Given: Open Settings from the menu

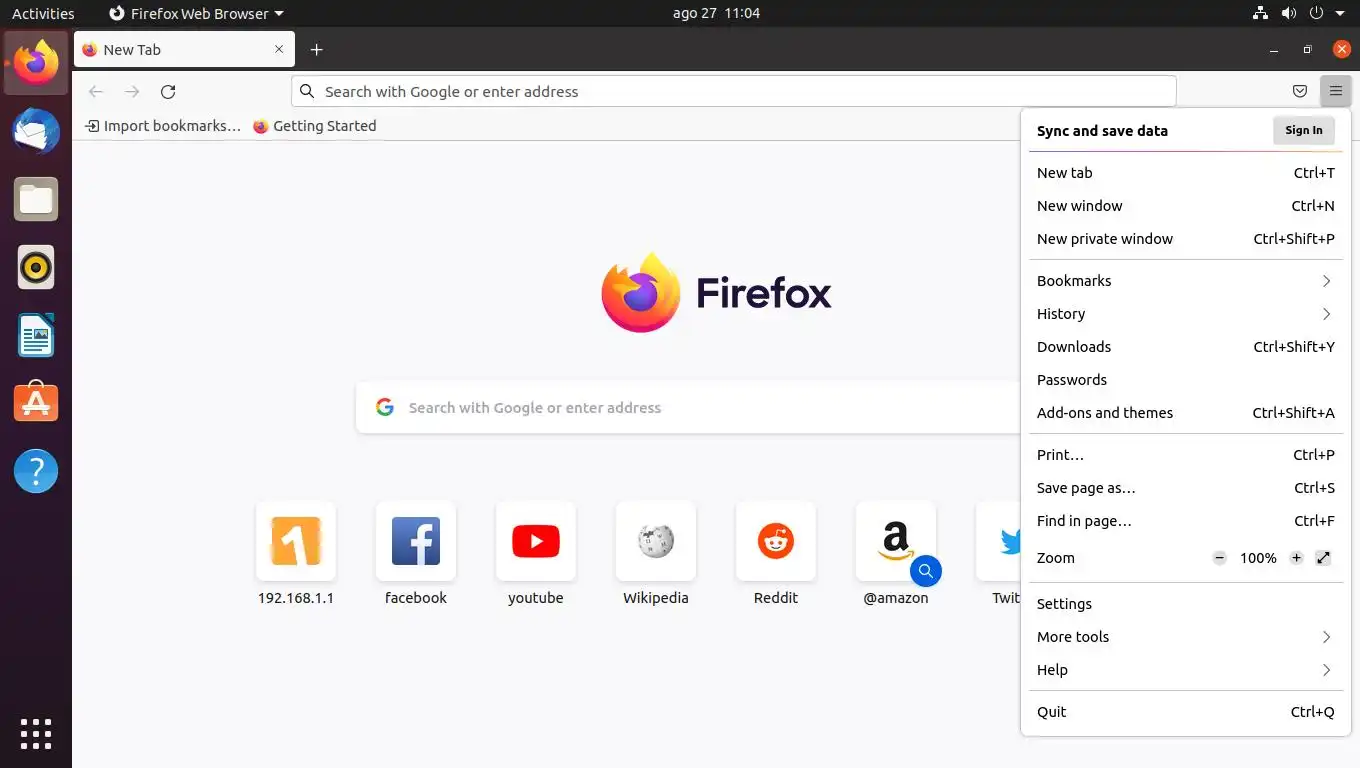Looking at the screenshot, I should [1185, 604].
